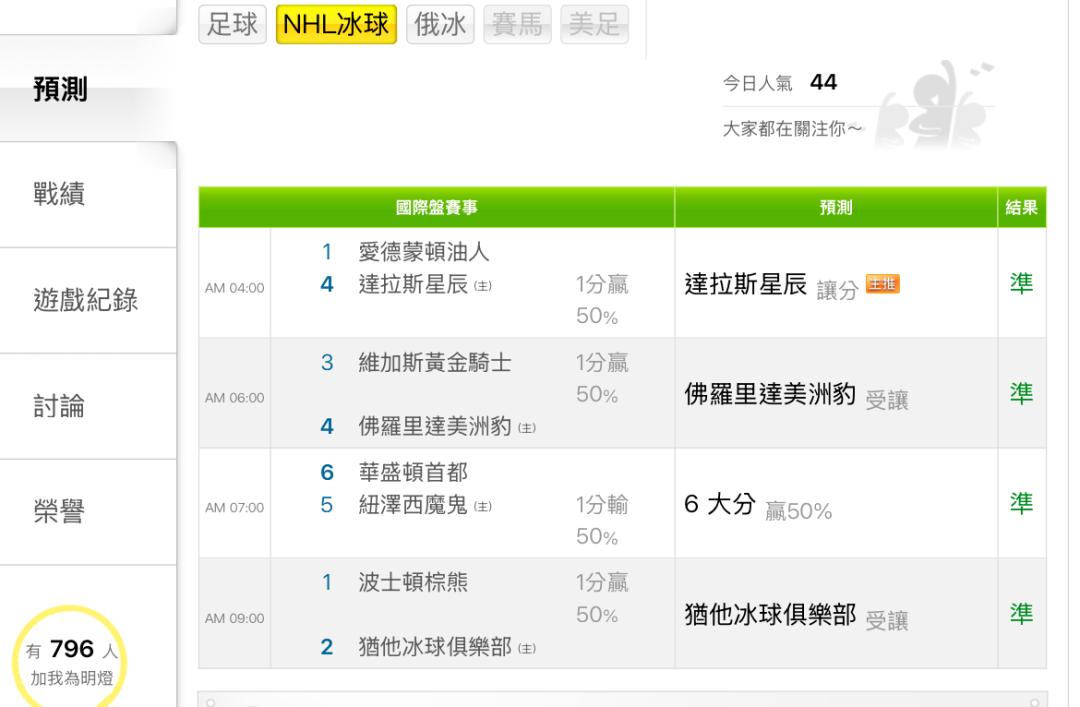Click the 大家都在關注你～ message

tap(792, 129)
